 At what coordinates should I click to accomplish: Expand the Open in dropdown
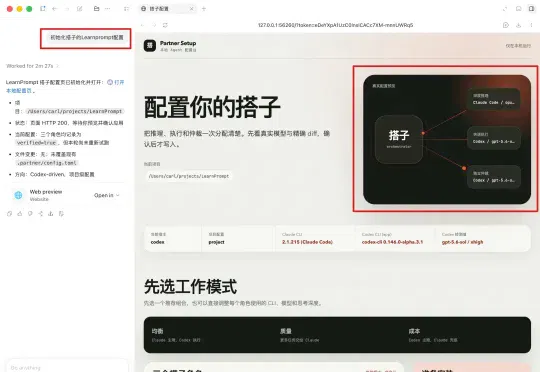coord(106,195)
